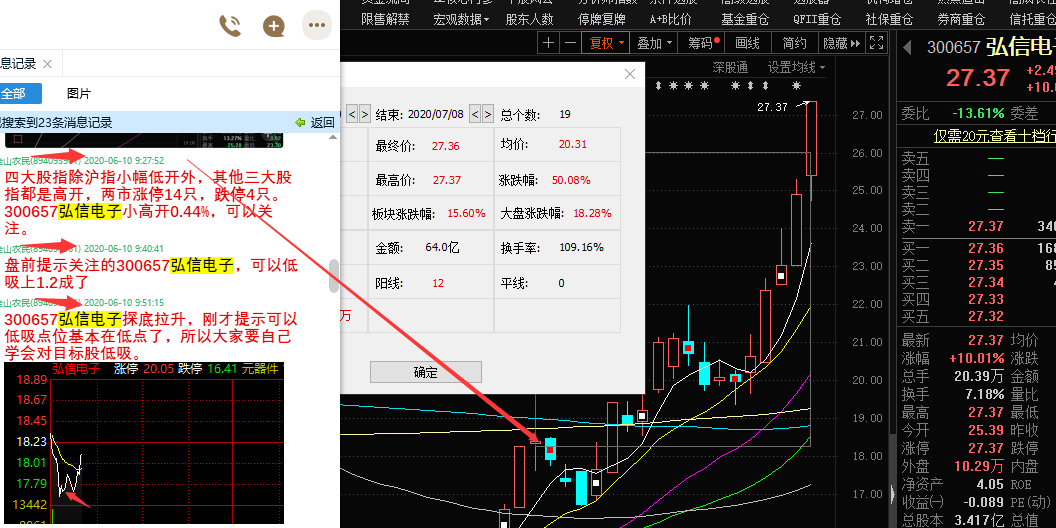Image resolution: width=1056 pixels, height=528 pixels.
Task: Click the 27.37 high price label on chart
Action: pyautogui.click(x=772, y=107)
